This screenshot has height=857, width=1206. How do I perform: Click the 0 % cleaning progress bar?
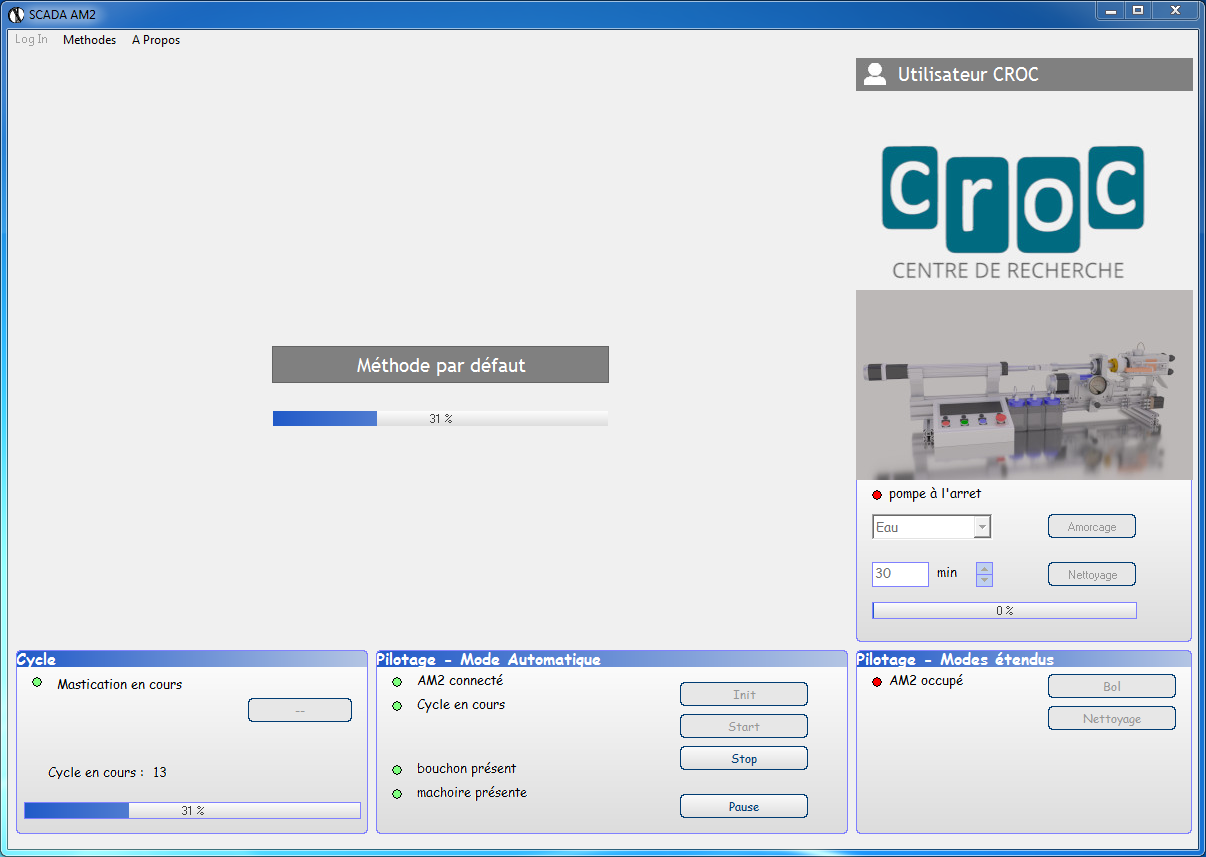1004,610
